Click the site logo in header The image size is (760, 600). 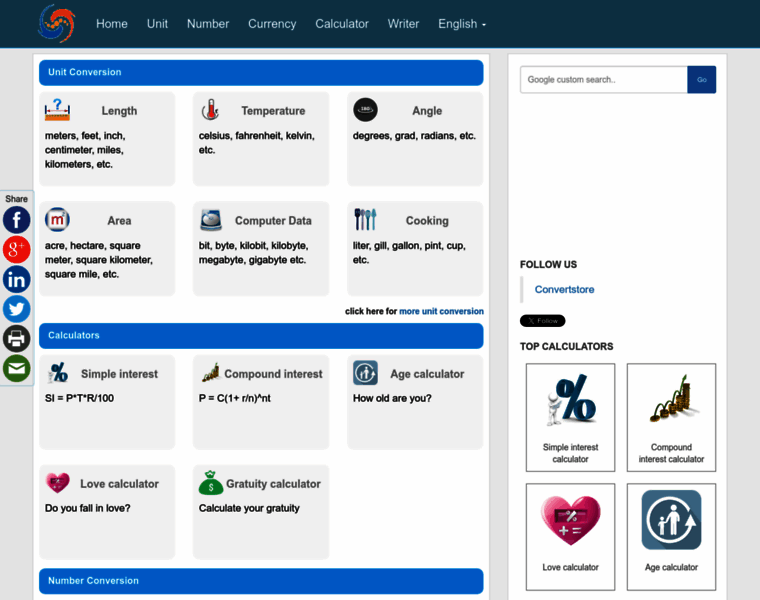(56, 24)
